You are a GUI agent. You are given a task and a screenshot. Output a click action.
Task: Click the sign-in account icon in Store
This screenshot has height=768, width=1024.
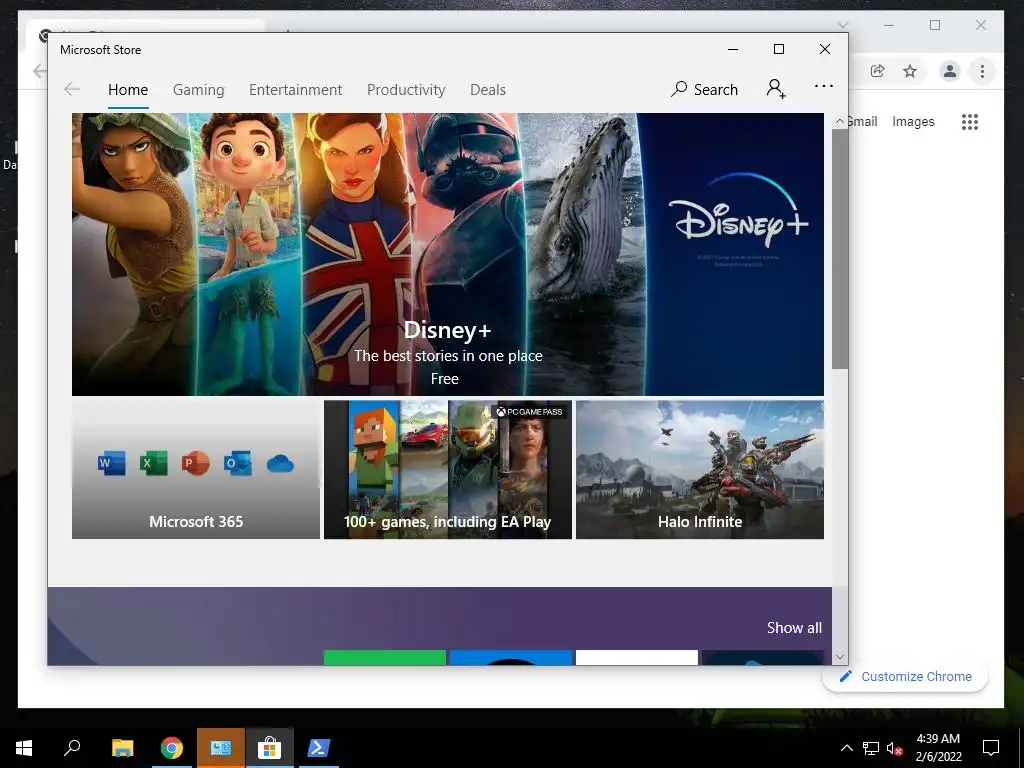tap(776, 89)
